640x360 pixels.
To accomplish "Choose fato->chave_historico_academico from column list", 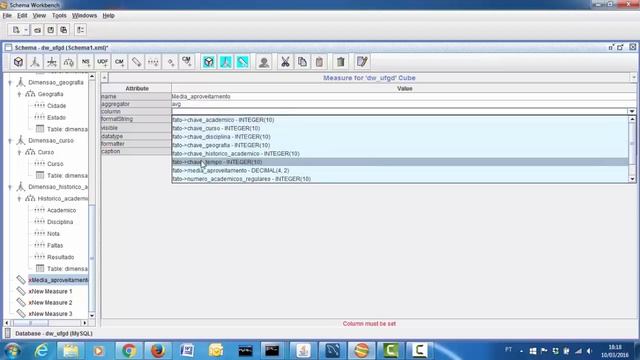I will click(400, 153).
